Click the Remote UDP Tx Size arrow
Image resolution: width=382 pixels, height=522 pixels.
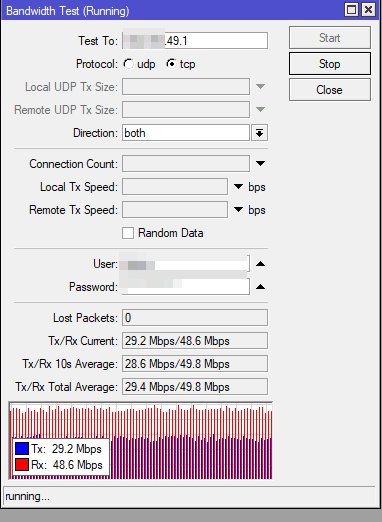point(260,109)
